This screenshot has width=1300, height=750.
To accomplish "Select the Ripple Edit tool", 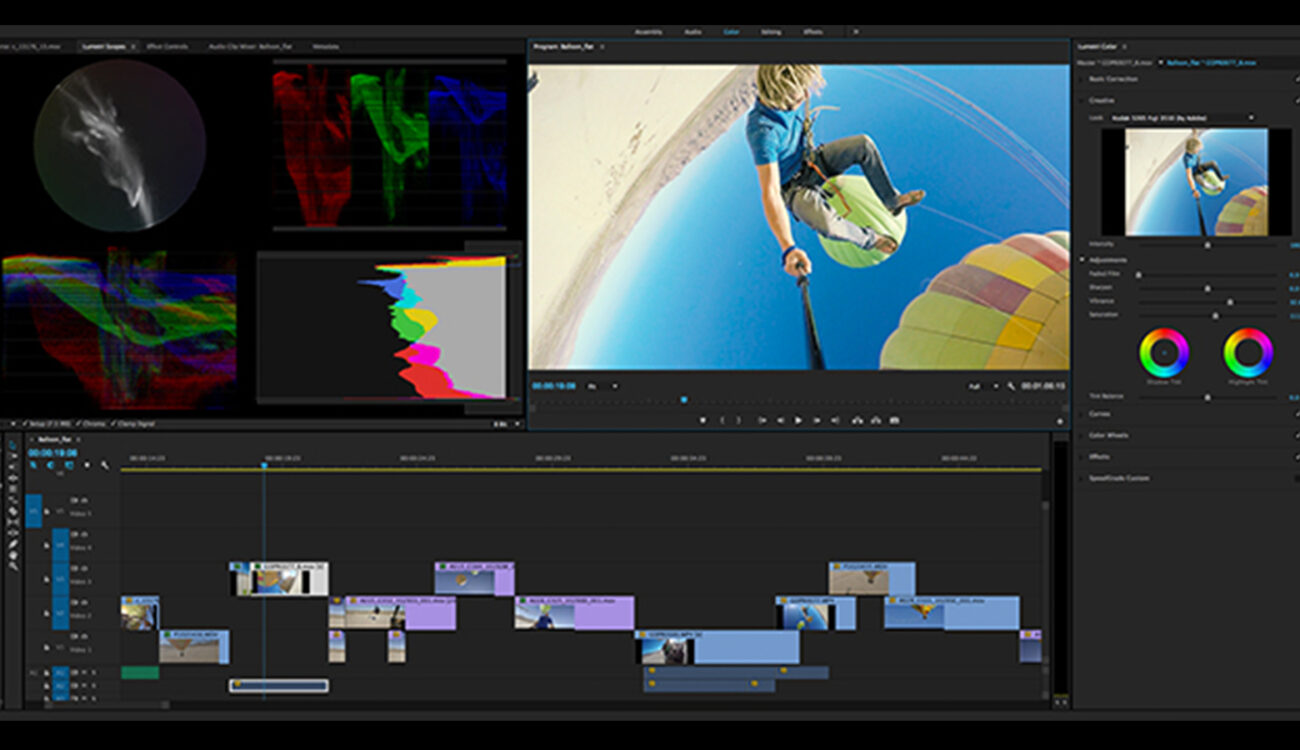I will coord(13,478).
